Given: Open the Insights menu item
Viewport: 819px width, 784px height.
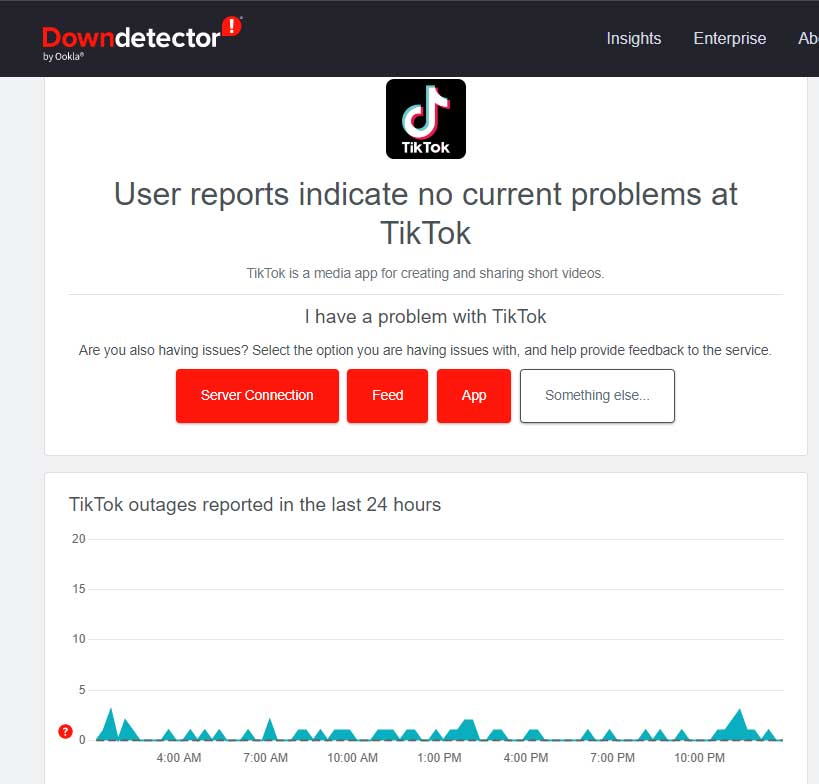Looking at the screenshot, I should 634,39.
